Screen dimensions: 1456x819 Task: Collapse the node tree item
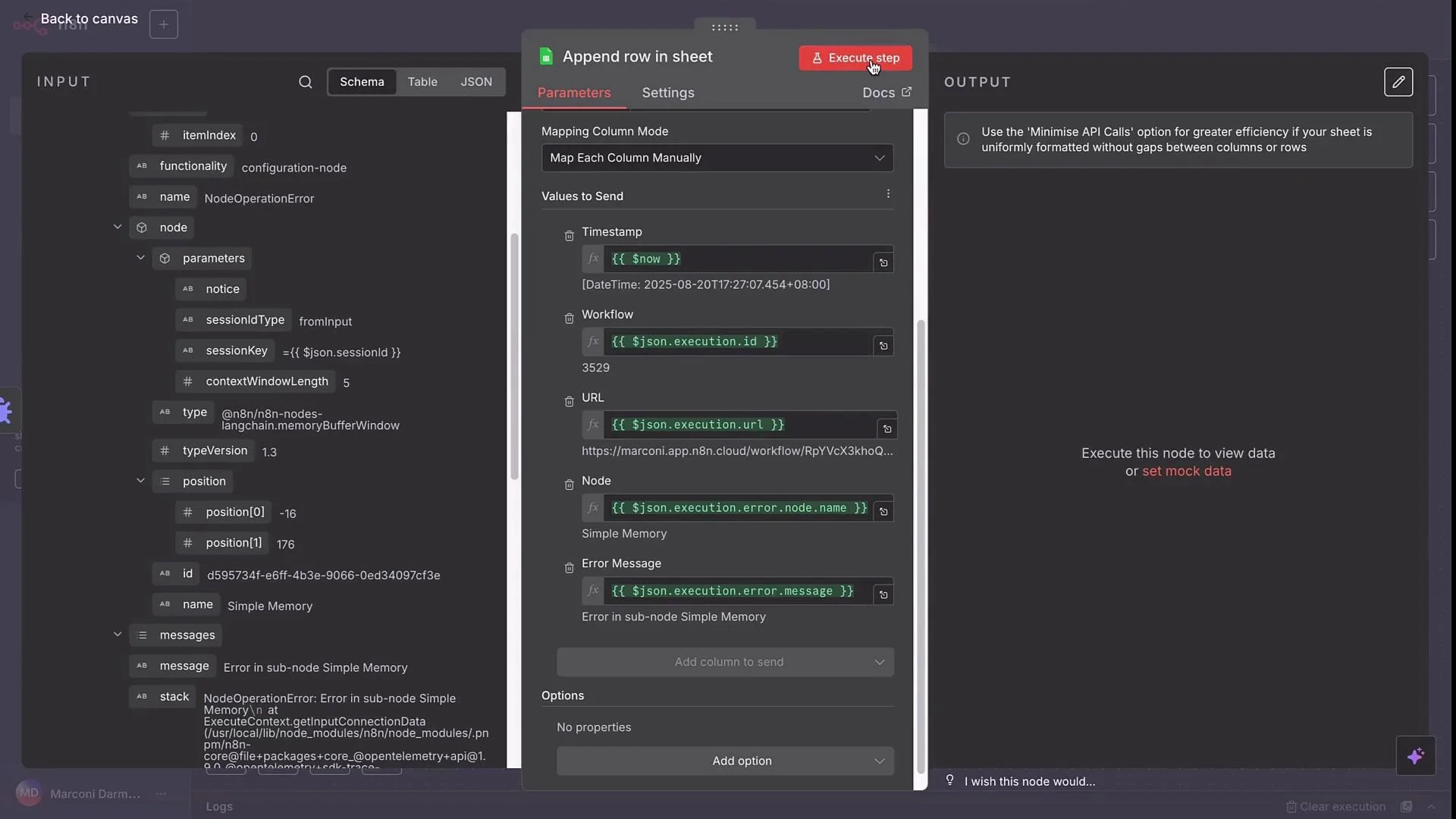pyautogui.click(x=118, y=227)
